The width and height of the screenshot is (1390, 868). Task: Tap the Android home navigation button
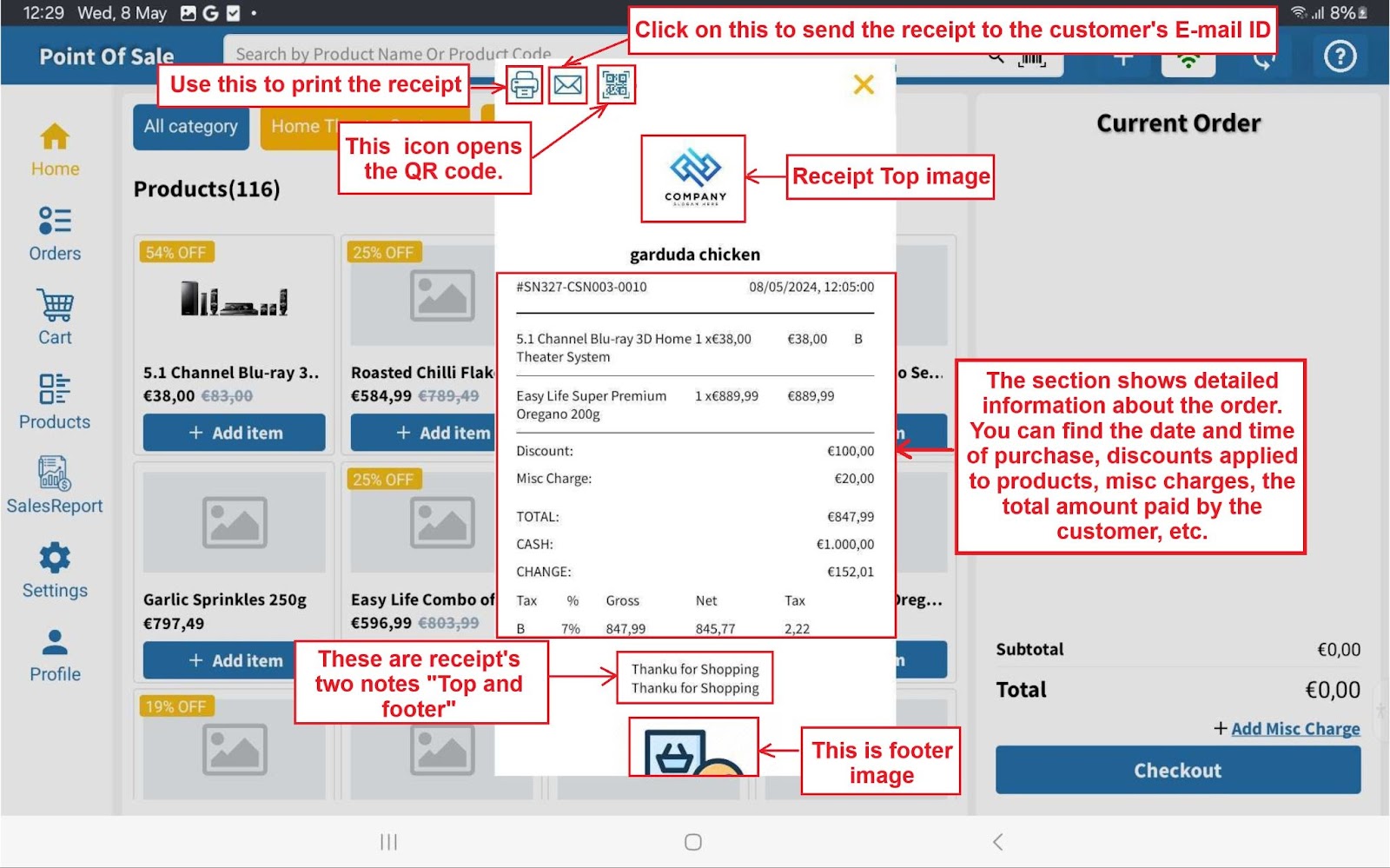tap(692, 842)
